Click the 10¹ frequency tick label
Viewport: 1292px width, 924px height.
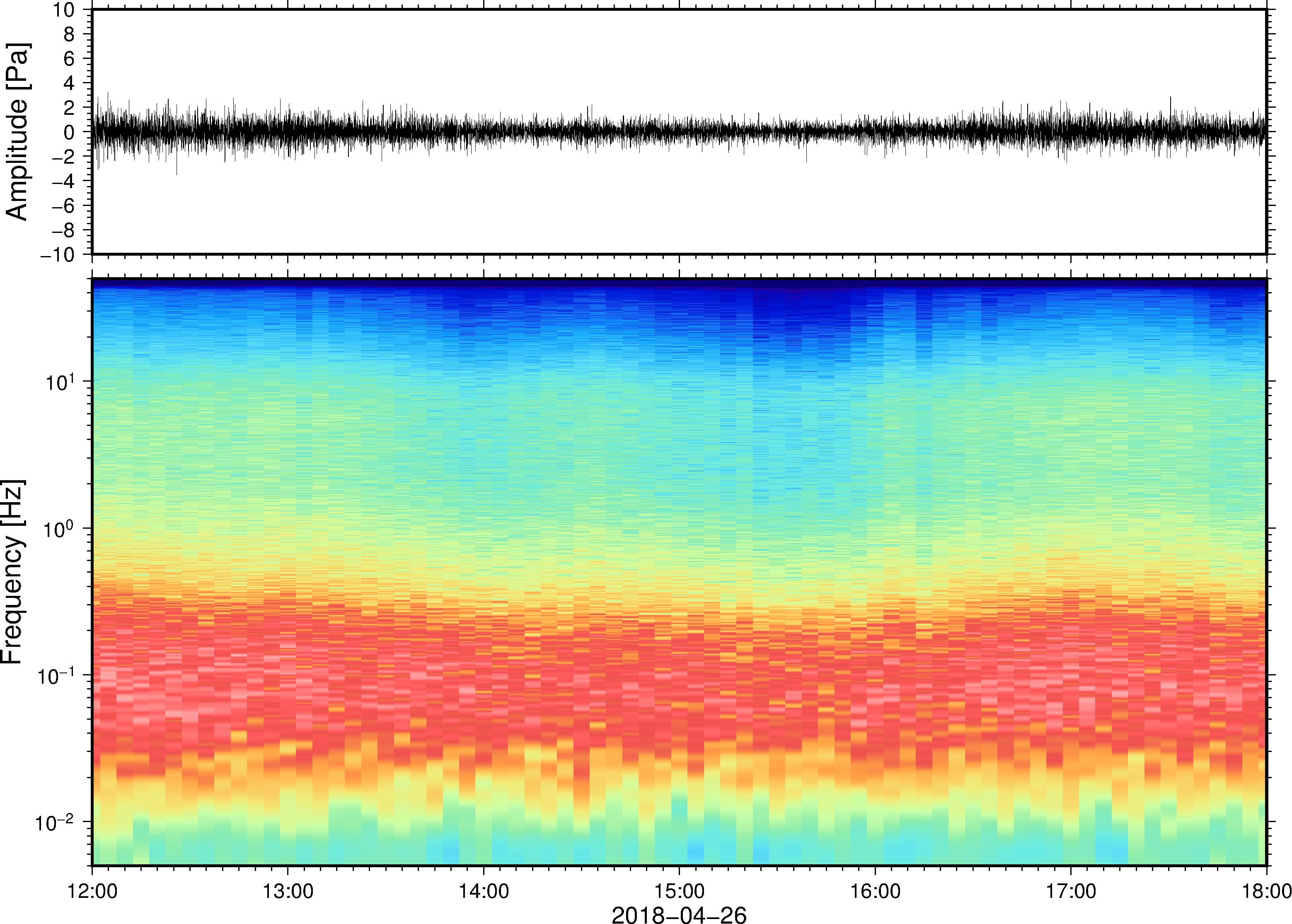(x=60, y=381)
